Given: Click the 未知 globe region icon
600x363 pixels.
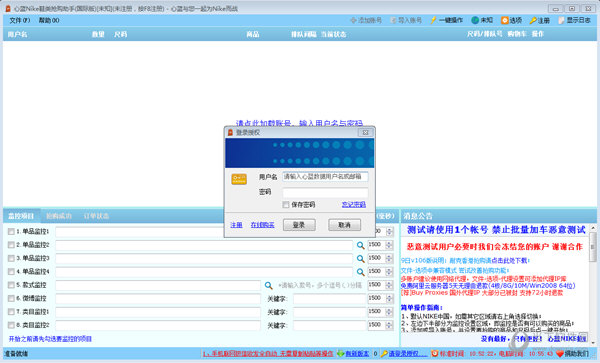Looking at the screenshot, I should pyautogui.click(x=475, y=20).
